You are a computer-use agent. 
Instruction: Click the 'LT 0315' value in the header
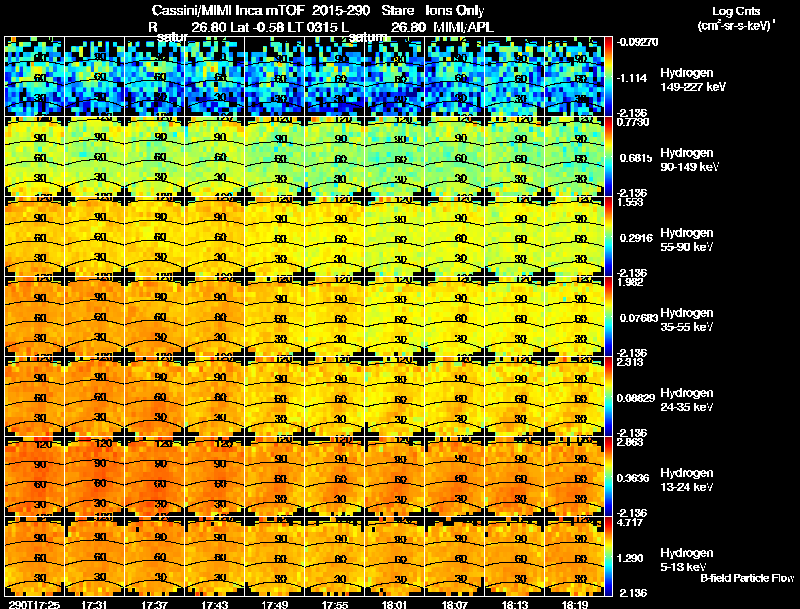(x=312, y=28)
